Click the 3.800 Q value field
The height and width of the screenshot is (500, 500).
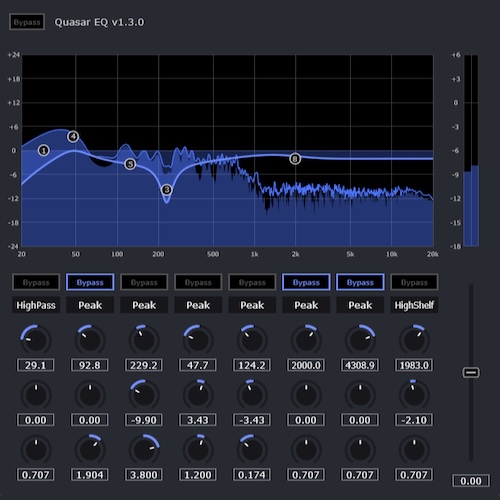point(144,475)
